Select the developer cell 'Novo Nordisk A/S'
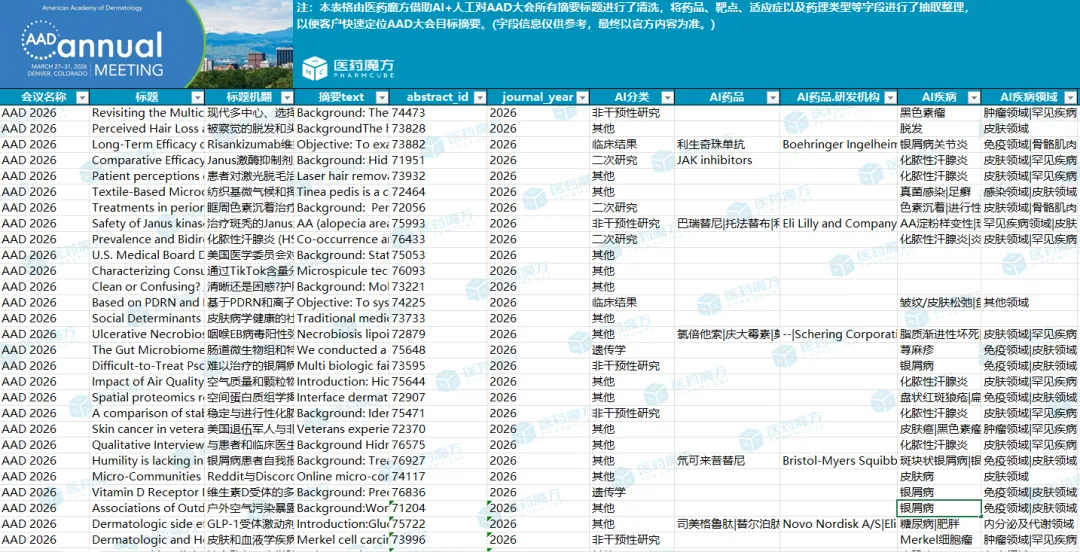The image size is (1080, 552). tap(838, 524)
